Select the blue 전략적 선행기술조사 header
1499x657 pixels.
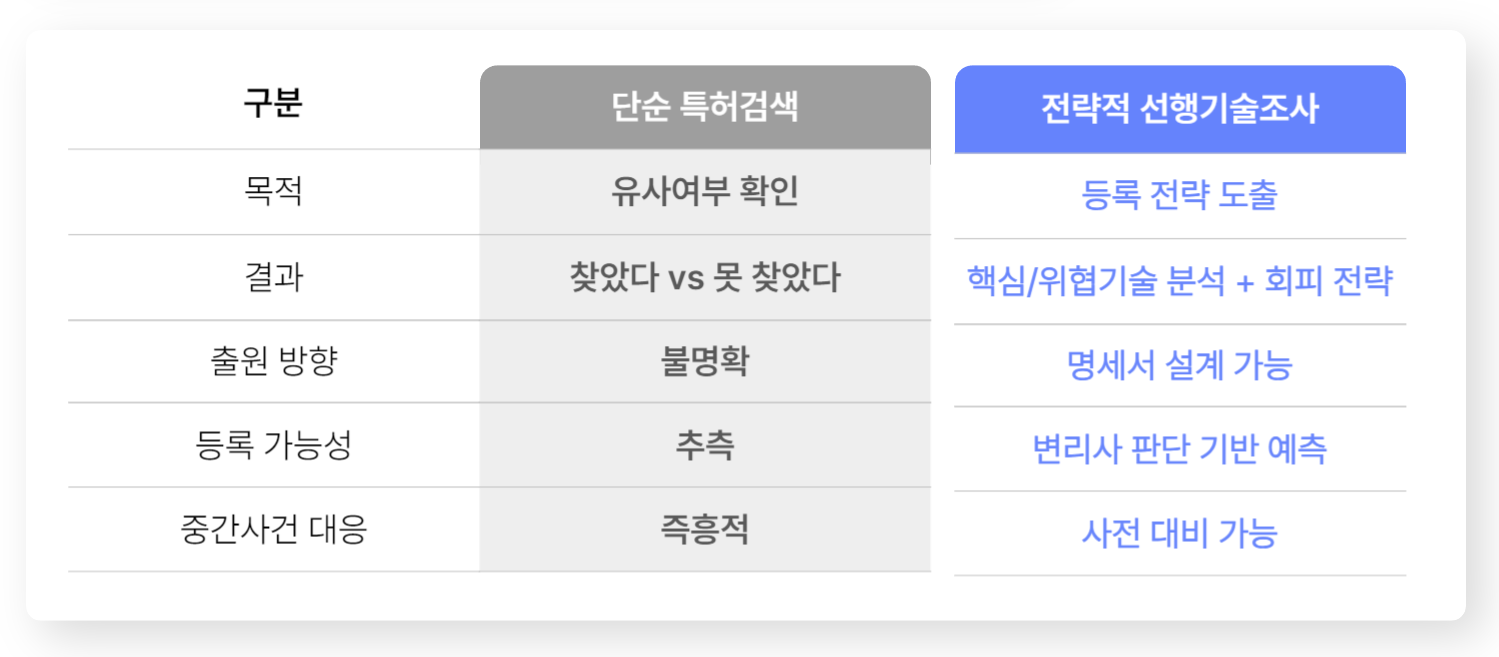coord(1180,109)
